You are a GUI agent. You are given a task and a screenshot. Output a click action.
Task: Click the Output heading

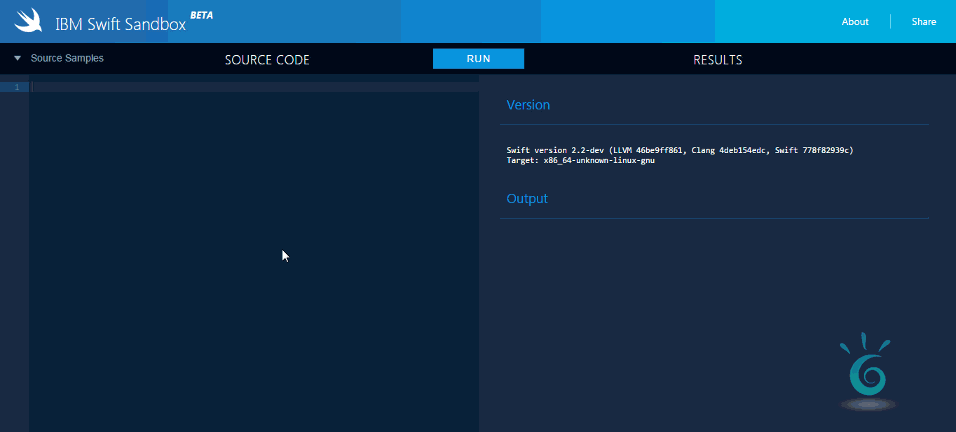click(527, 199)
